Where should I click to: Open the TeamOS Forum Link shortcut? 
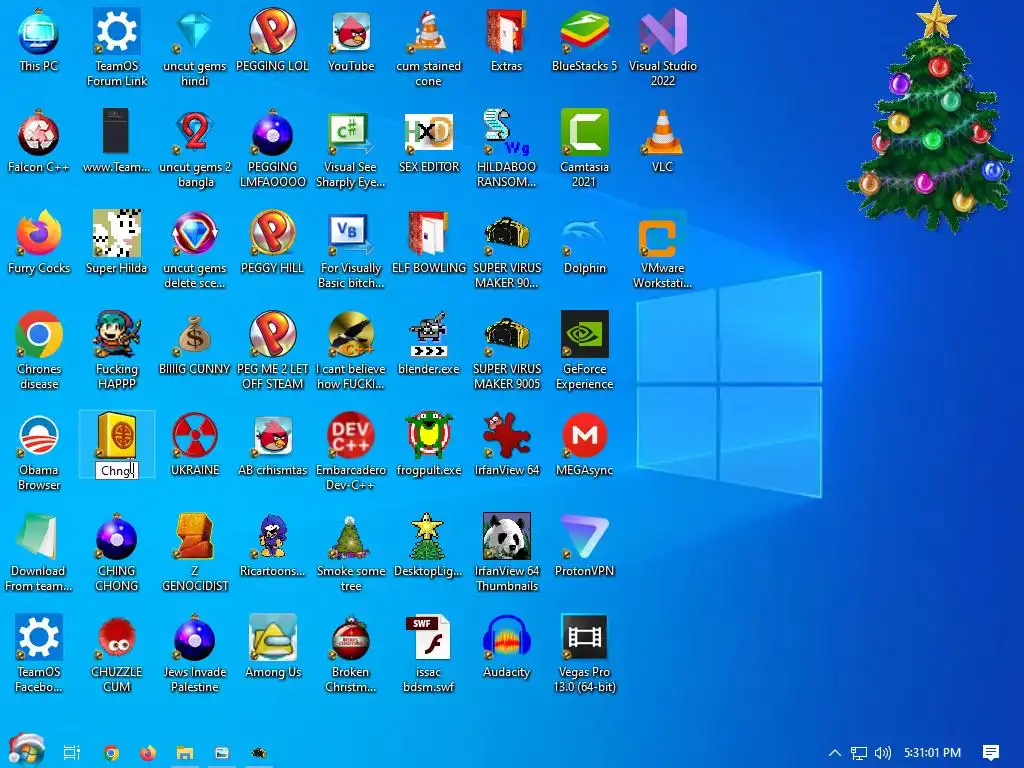point(117,47)
